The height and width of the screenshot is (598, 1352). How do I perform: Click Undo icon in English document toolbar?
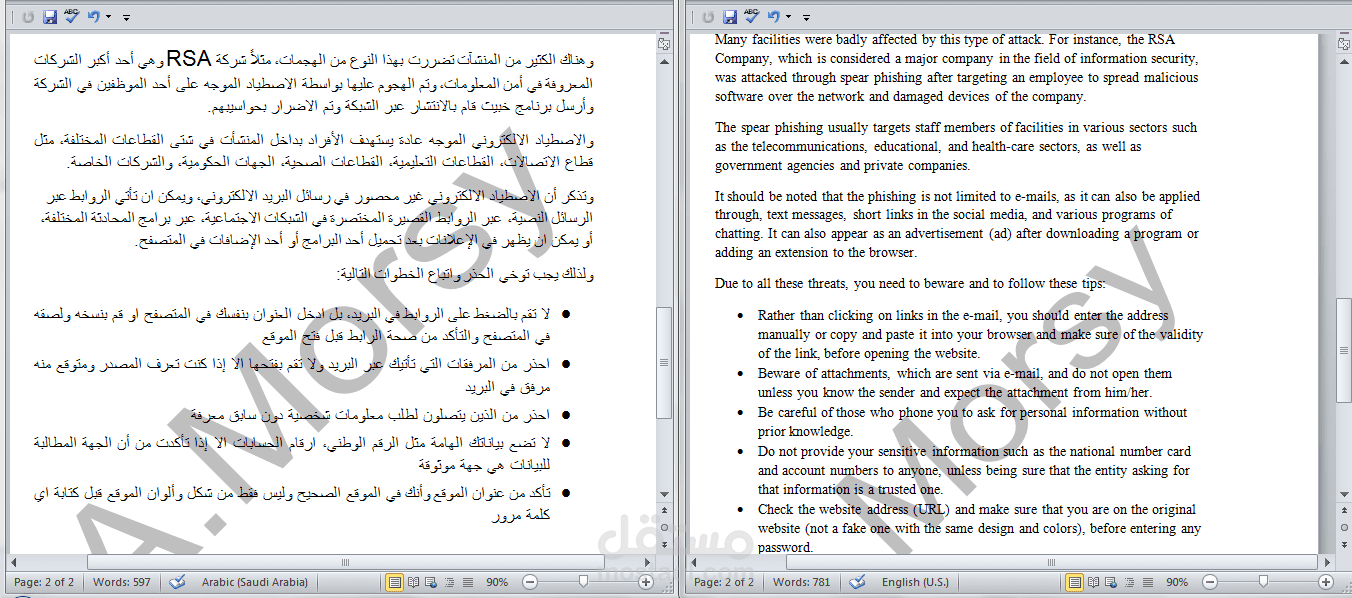point(773,17)
